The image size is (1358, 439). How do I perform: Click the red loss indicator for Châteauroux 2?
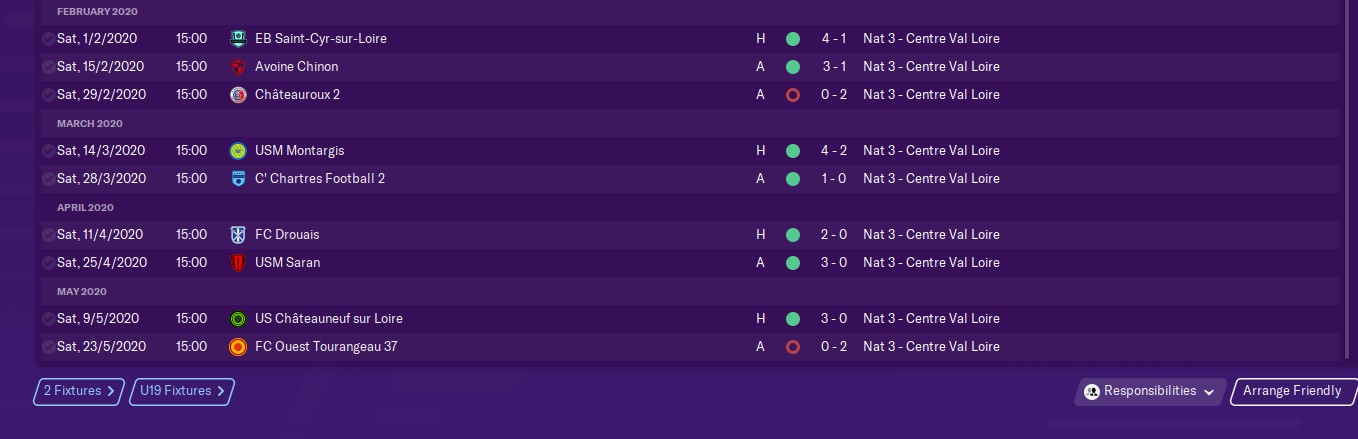click(793, 95)
